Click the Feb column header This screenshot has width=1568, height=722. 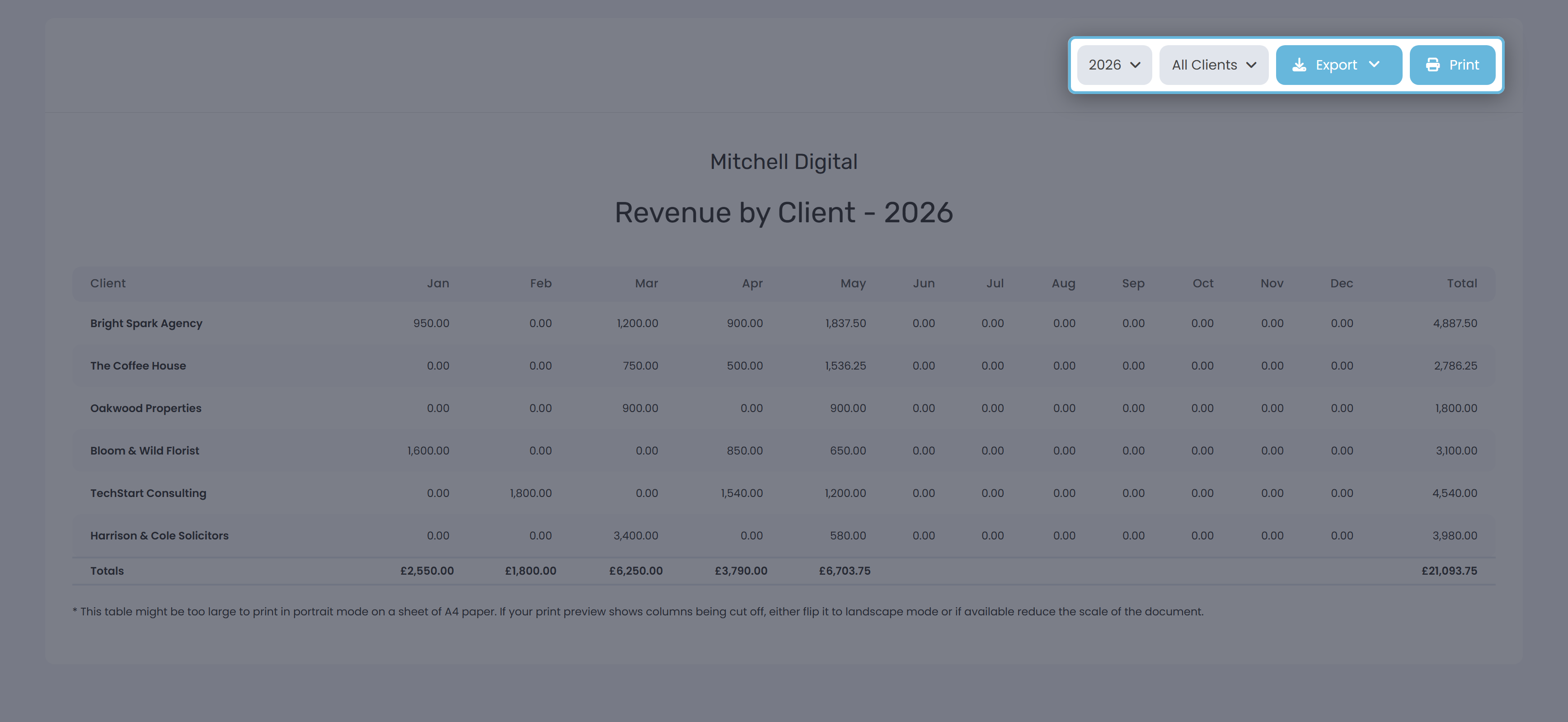tap(540, 283)
